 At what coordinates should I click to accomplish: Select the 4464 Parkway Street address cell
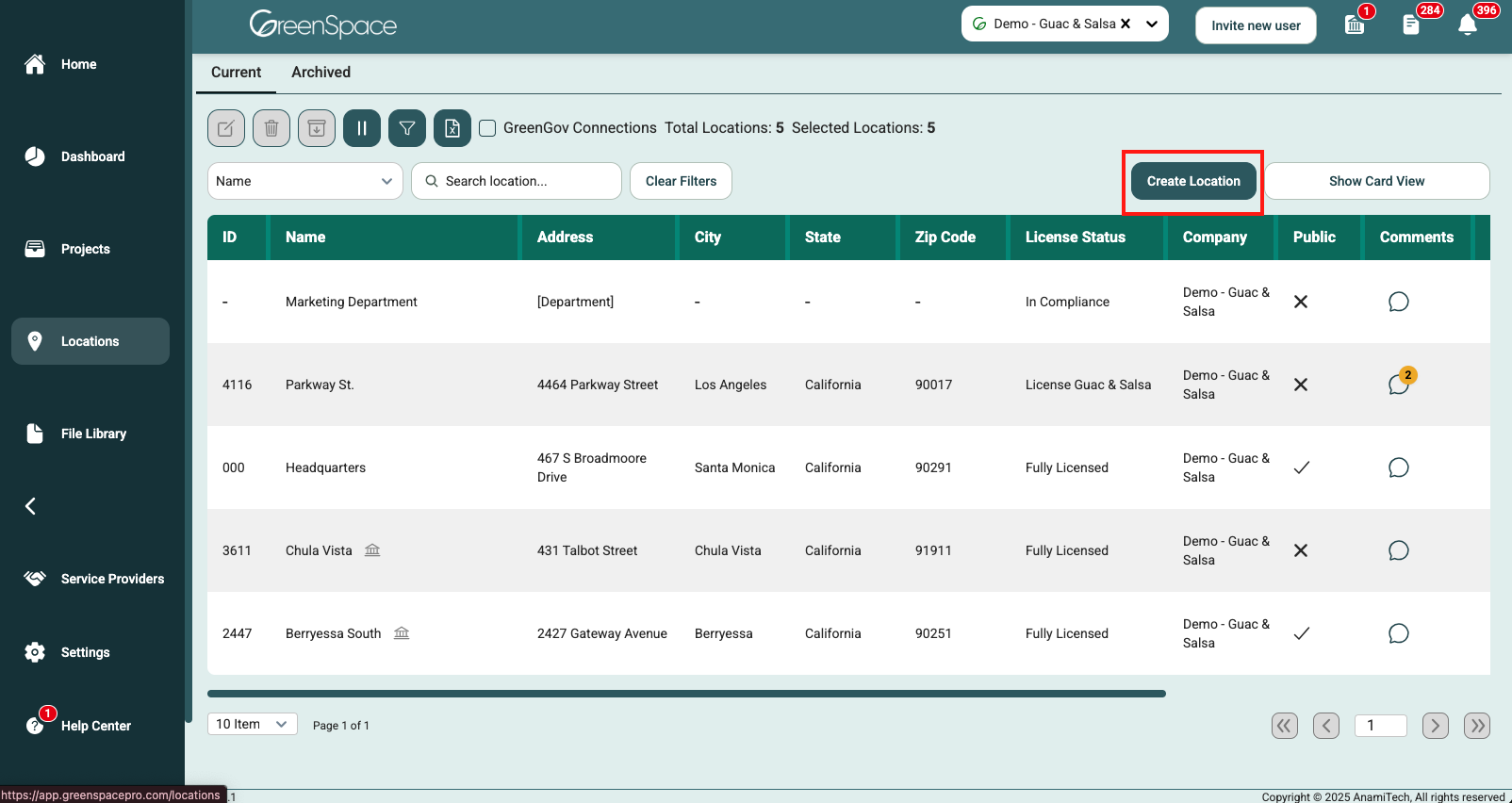598,385
